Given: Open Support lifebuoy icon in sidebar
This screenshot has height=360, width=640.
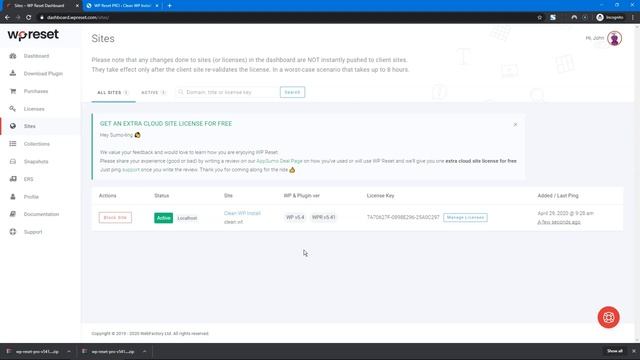Looking at the screenshot, I should pos(13,231).
